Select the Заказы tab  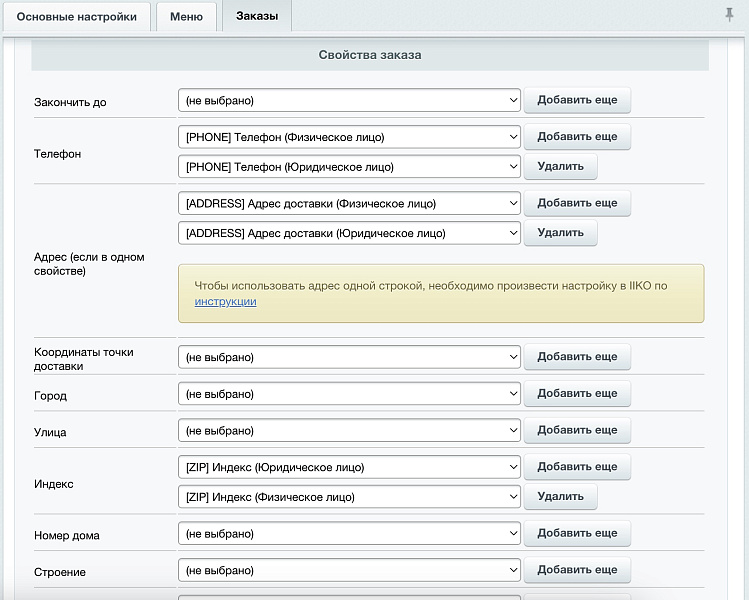tap(257, 16)
